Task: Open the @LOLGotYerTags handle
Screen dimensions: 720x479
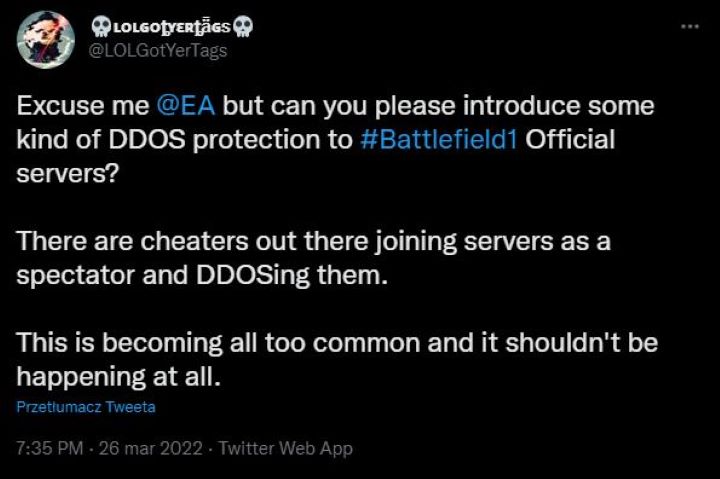Action: [157, 51]
